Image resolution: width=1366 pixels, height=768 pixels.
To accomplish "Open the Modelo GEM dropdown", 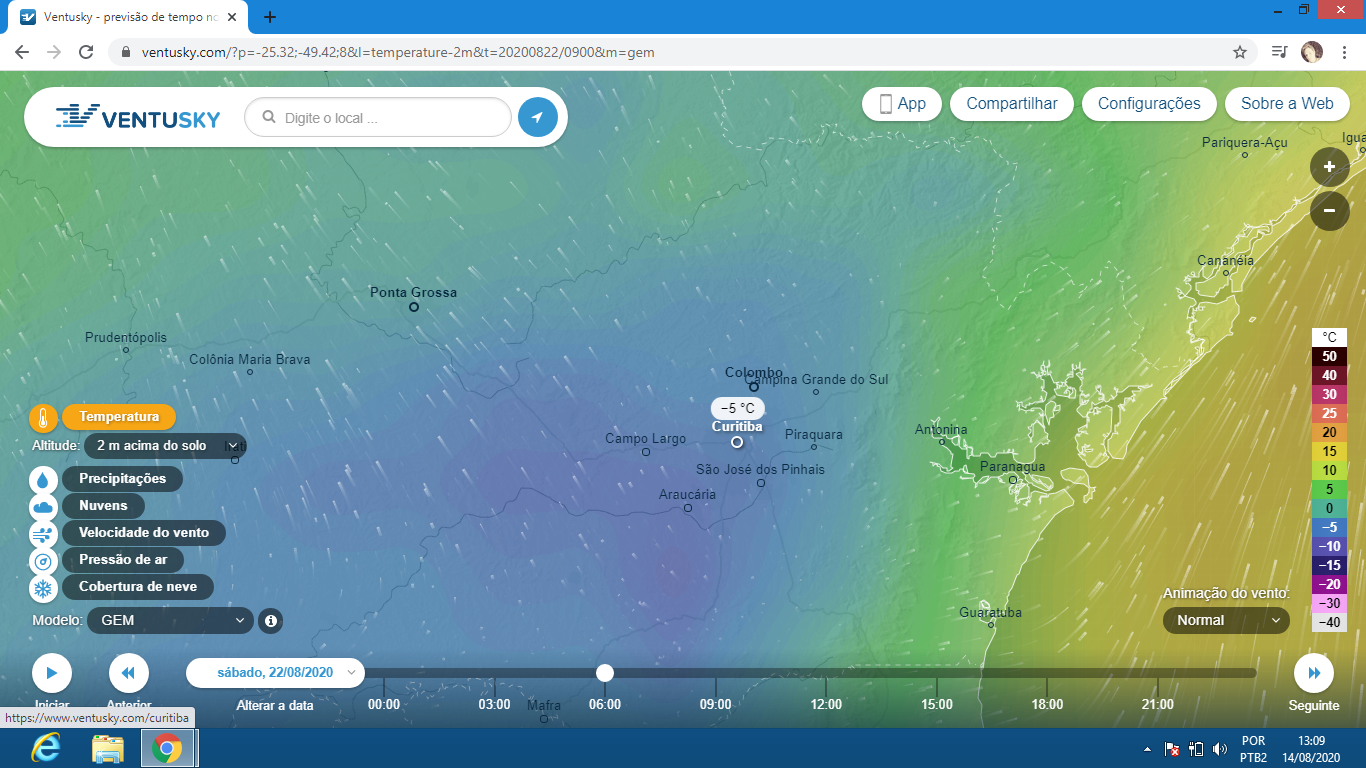I will pos(170,621).
